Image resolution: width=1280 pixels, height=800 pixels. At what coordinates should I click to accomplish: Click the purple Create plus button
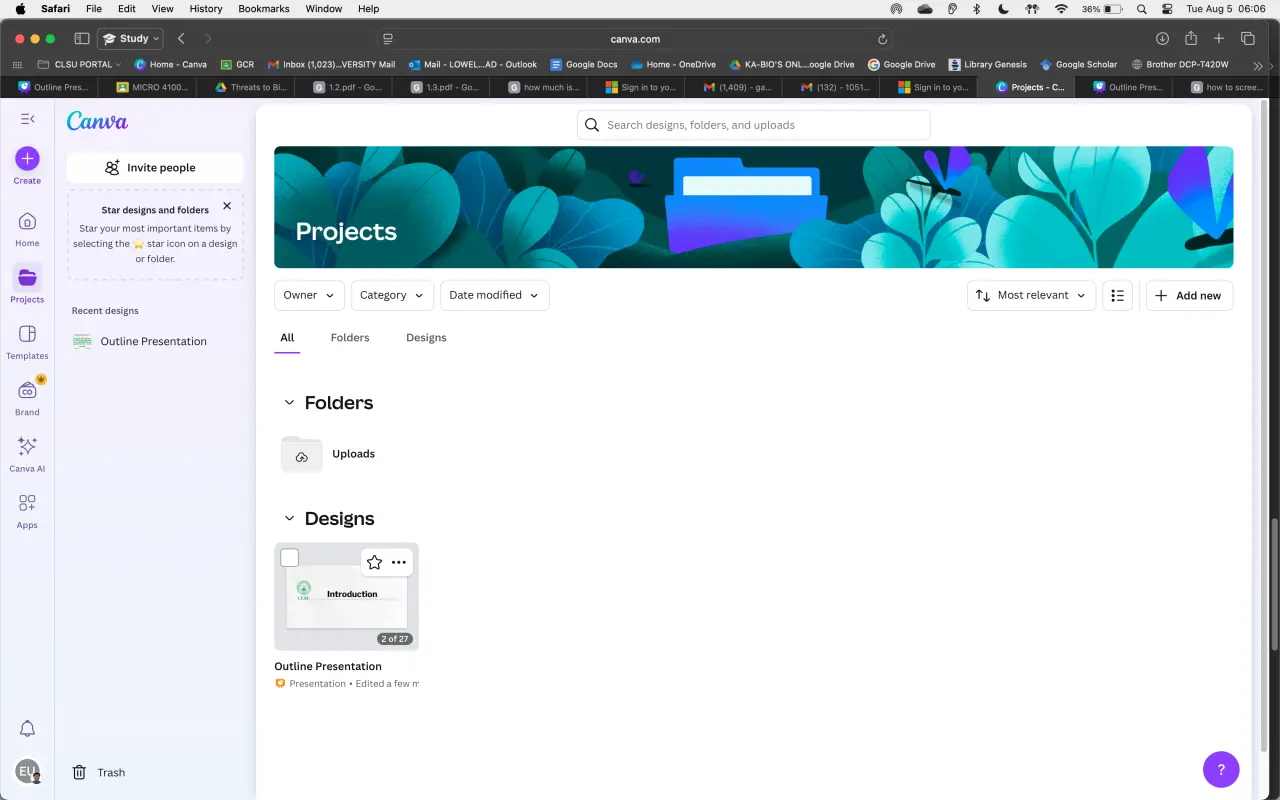pos(27,159)
